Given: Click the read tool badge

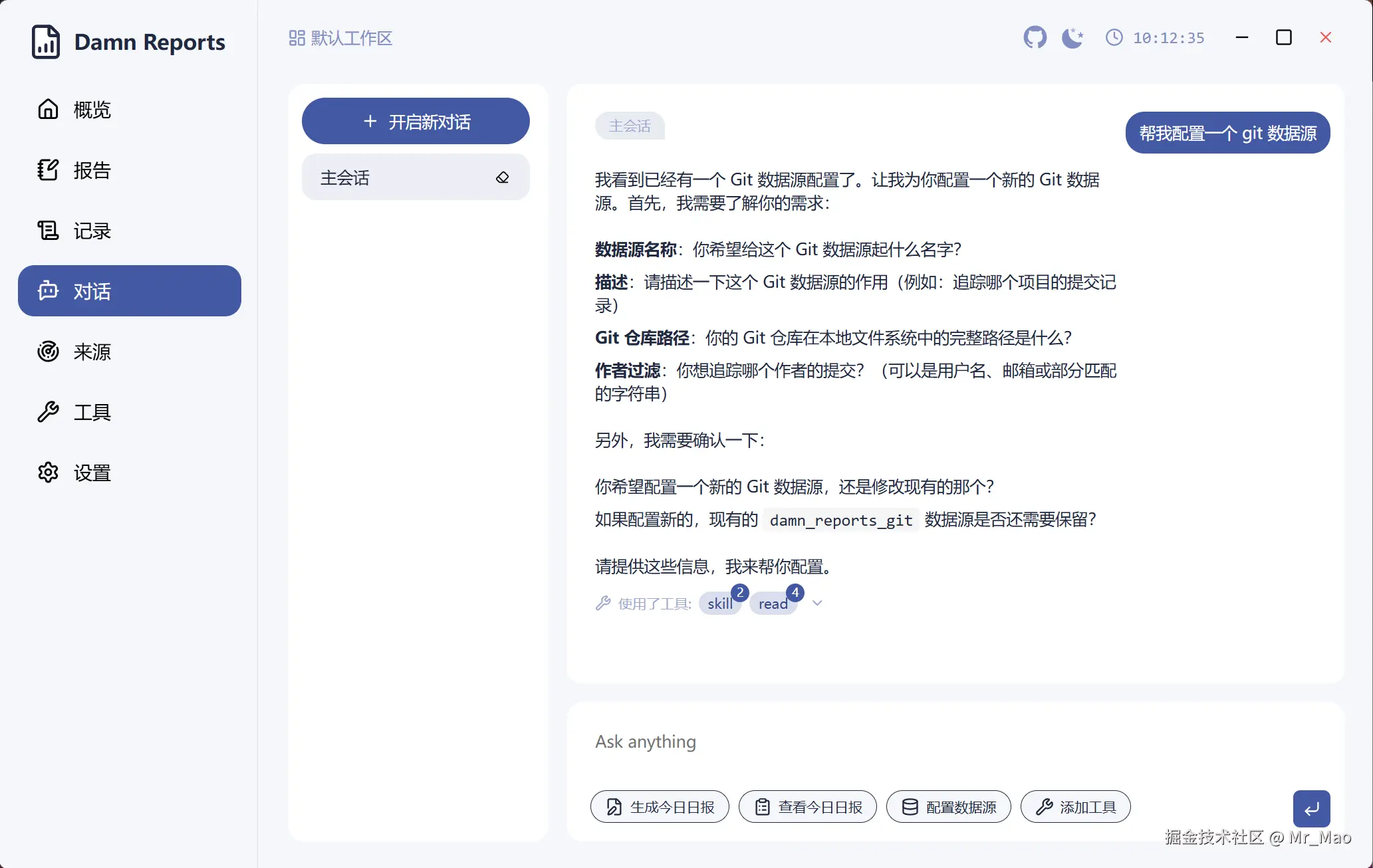Looking at the screenshot, I should [773, 603].
